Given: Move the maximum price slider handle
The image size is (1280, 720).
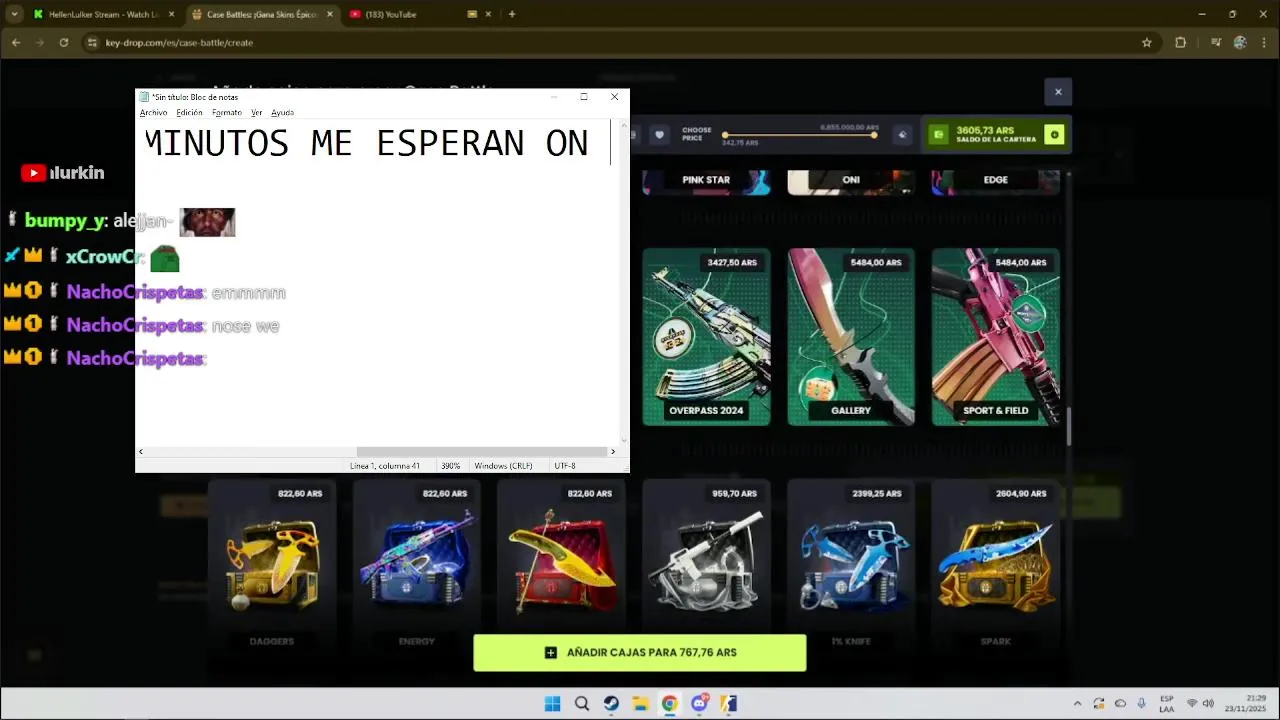Looking at the screenshot, I should (874, 135).
